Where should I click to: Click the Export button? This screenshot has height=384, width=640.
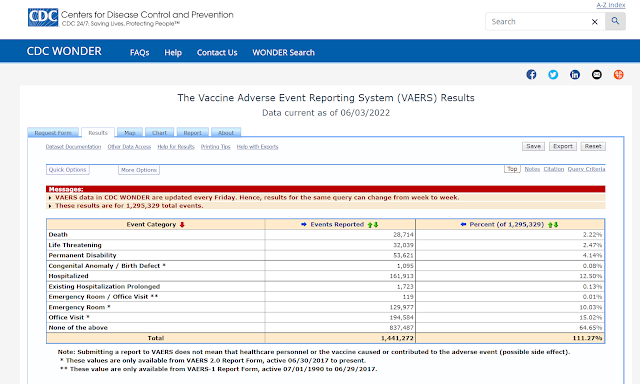coord(563,146)
